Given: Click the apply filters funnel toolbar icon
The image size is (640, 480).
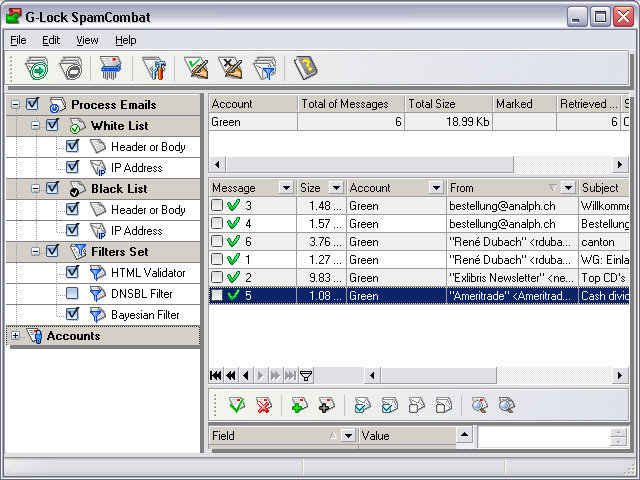Looking at the screenshot, I should point(265,68).
